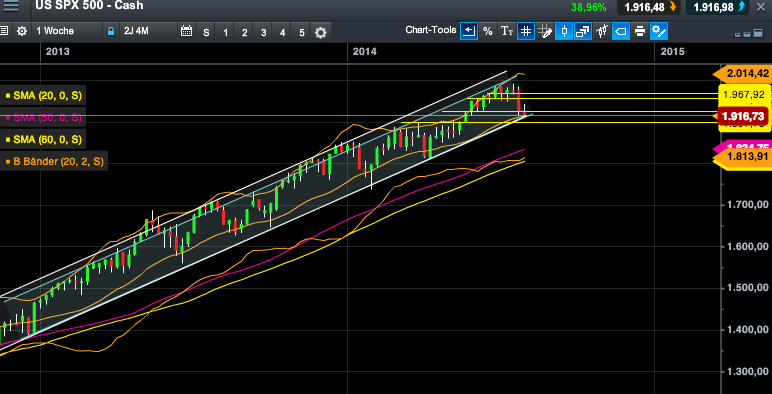Toggle the return-arrow chart tool
The width and height of the screenshot is (772, 394).
click(469, 32)
